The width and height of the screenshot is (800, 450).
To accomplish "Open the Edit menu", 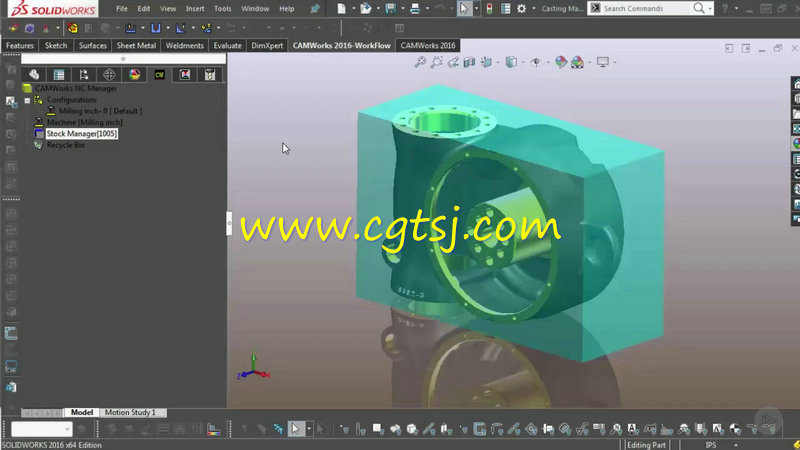I will coord(144,9).
